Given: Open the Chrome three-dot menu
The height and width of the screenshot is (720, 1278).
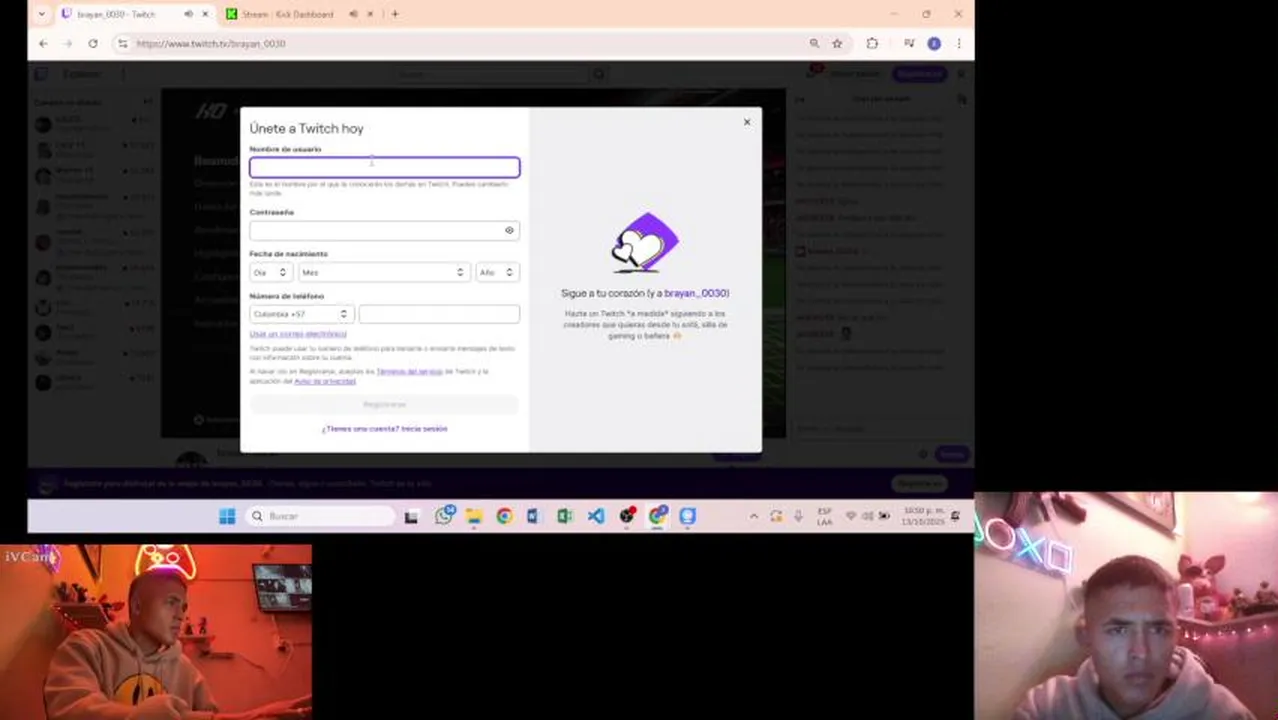Looking at the screenshot, I should 959,43.
